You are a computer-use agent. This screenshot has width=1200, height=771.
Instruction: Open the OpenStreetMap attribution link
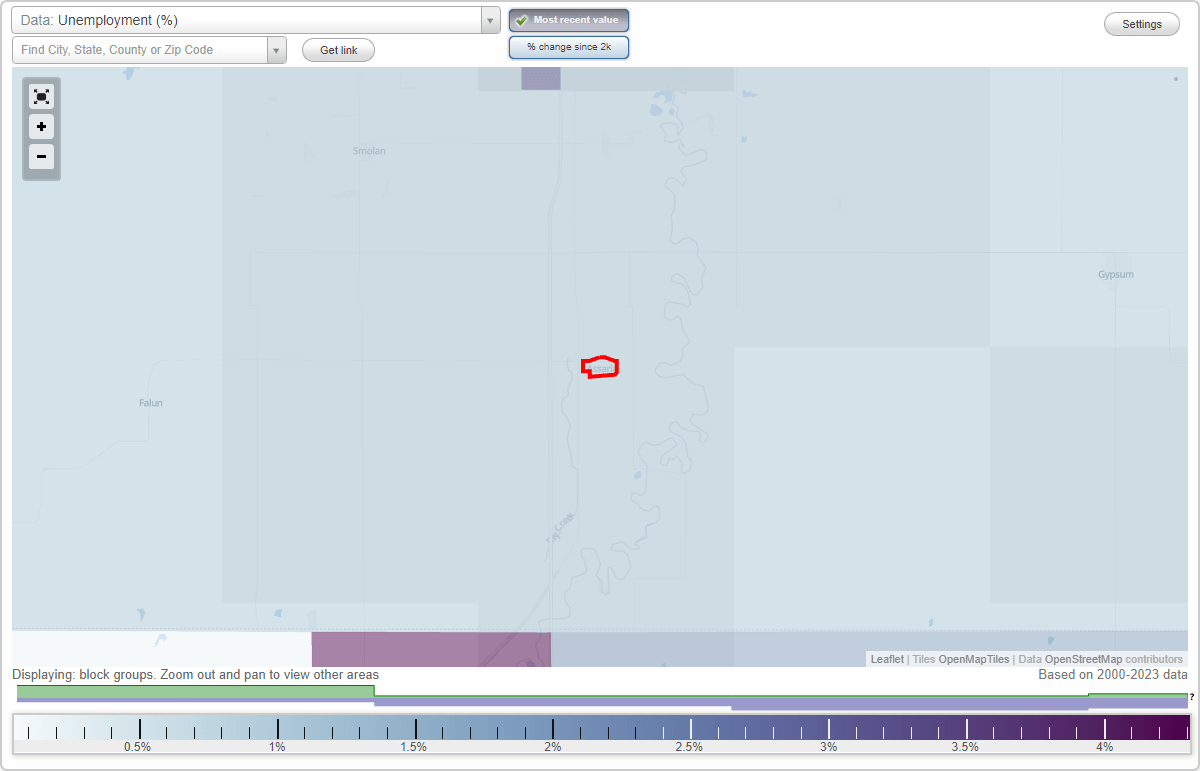tap(1083, 659)
